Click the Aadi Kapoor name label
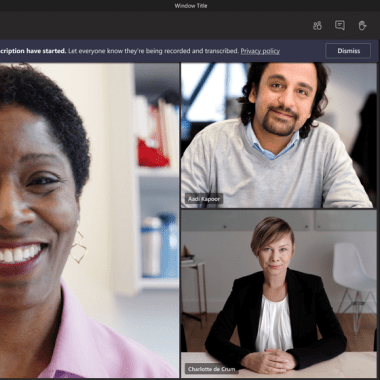The width and height of the screenshot is (380, 380). (x=204, y=199)
